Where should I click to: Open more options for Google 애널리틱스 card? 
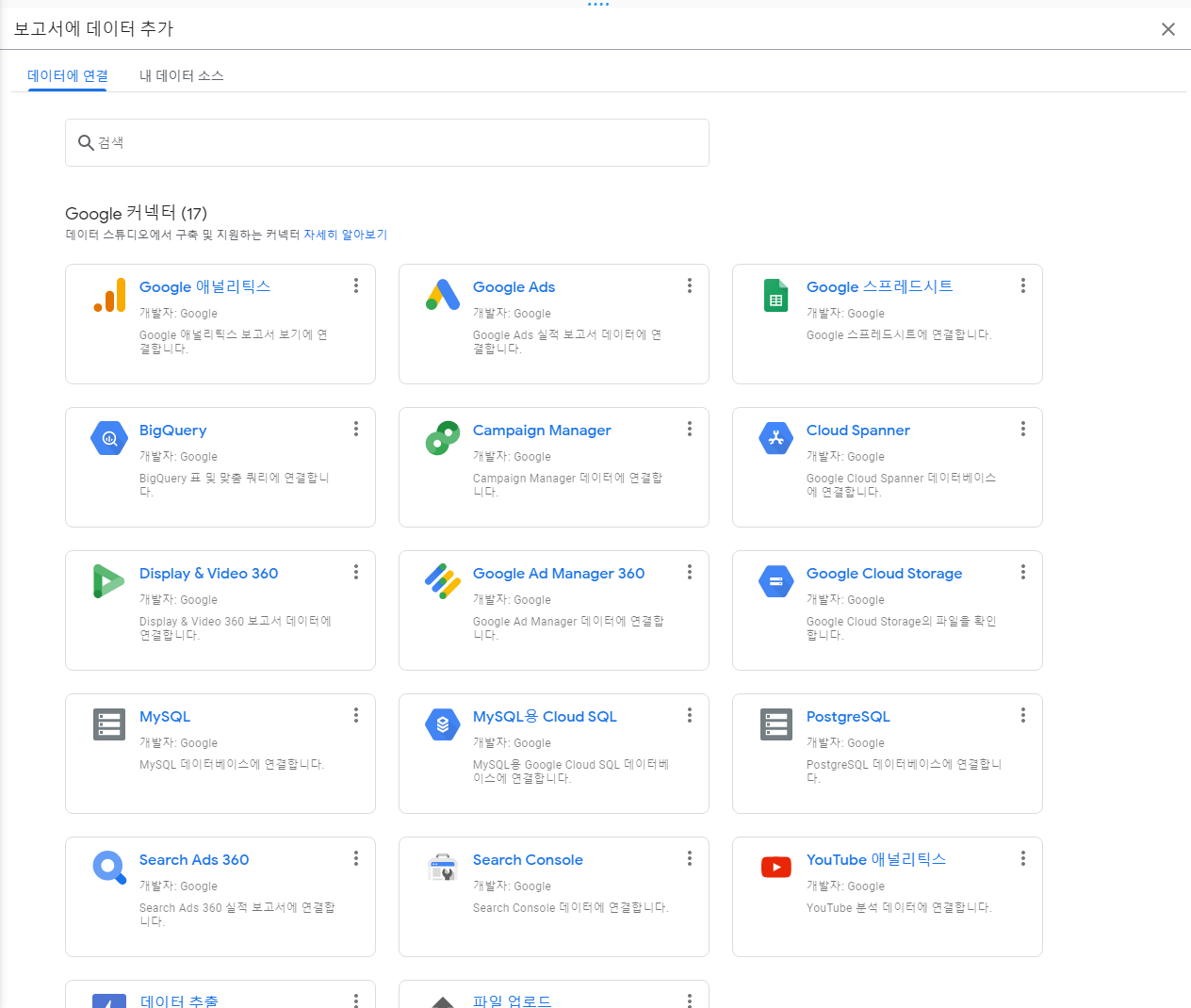click(356, 285)
